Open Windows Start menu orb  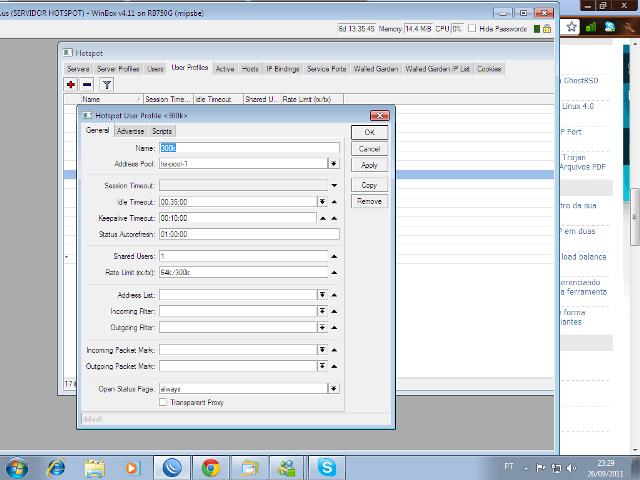coord(17,467)
